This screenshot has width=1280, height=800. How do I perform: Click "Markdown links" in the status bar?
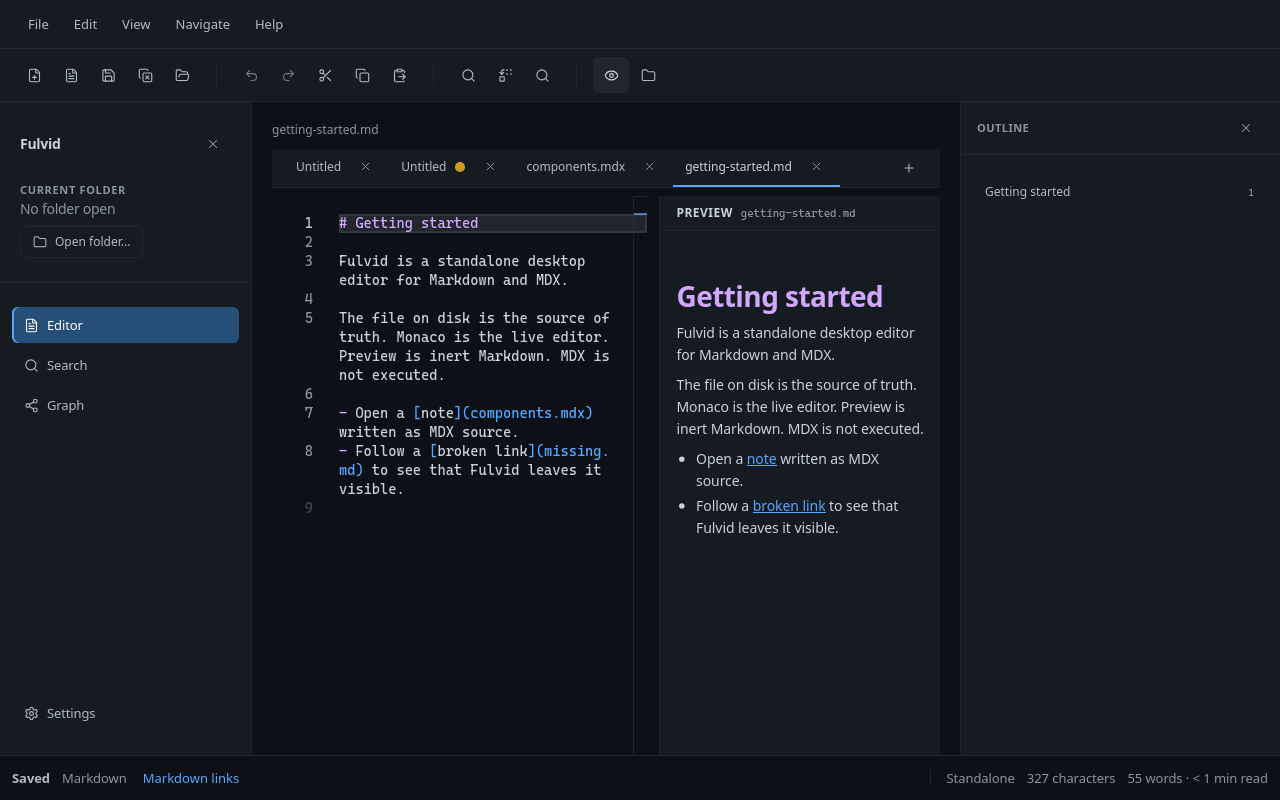click(x=191, y=778)
